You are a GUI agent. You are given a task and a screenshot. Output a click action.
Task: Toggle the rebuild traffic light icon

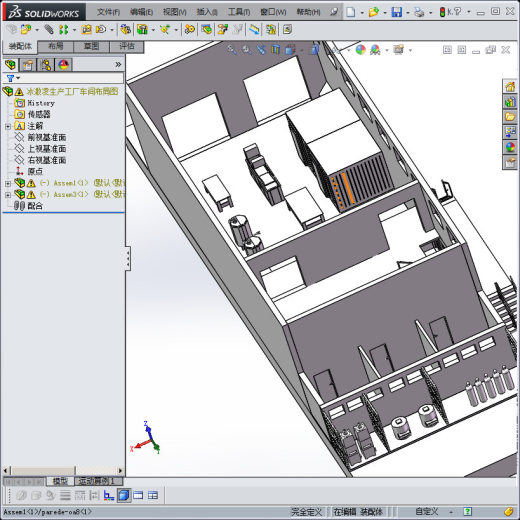click(x=442, y=12)
